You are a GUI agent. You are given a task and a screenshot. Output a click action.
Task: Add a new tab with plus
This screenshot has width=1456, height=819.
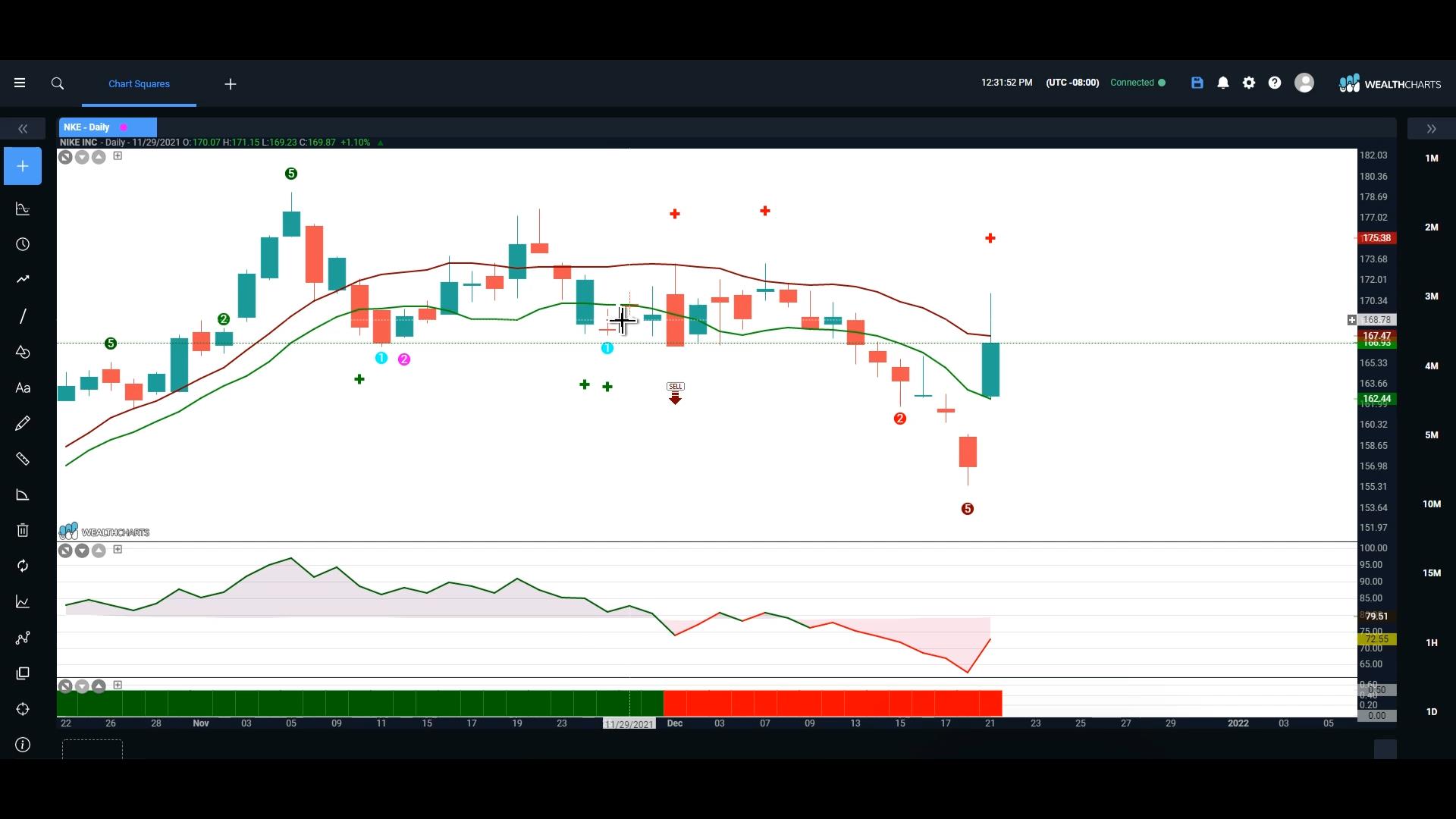[231, 84]
